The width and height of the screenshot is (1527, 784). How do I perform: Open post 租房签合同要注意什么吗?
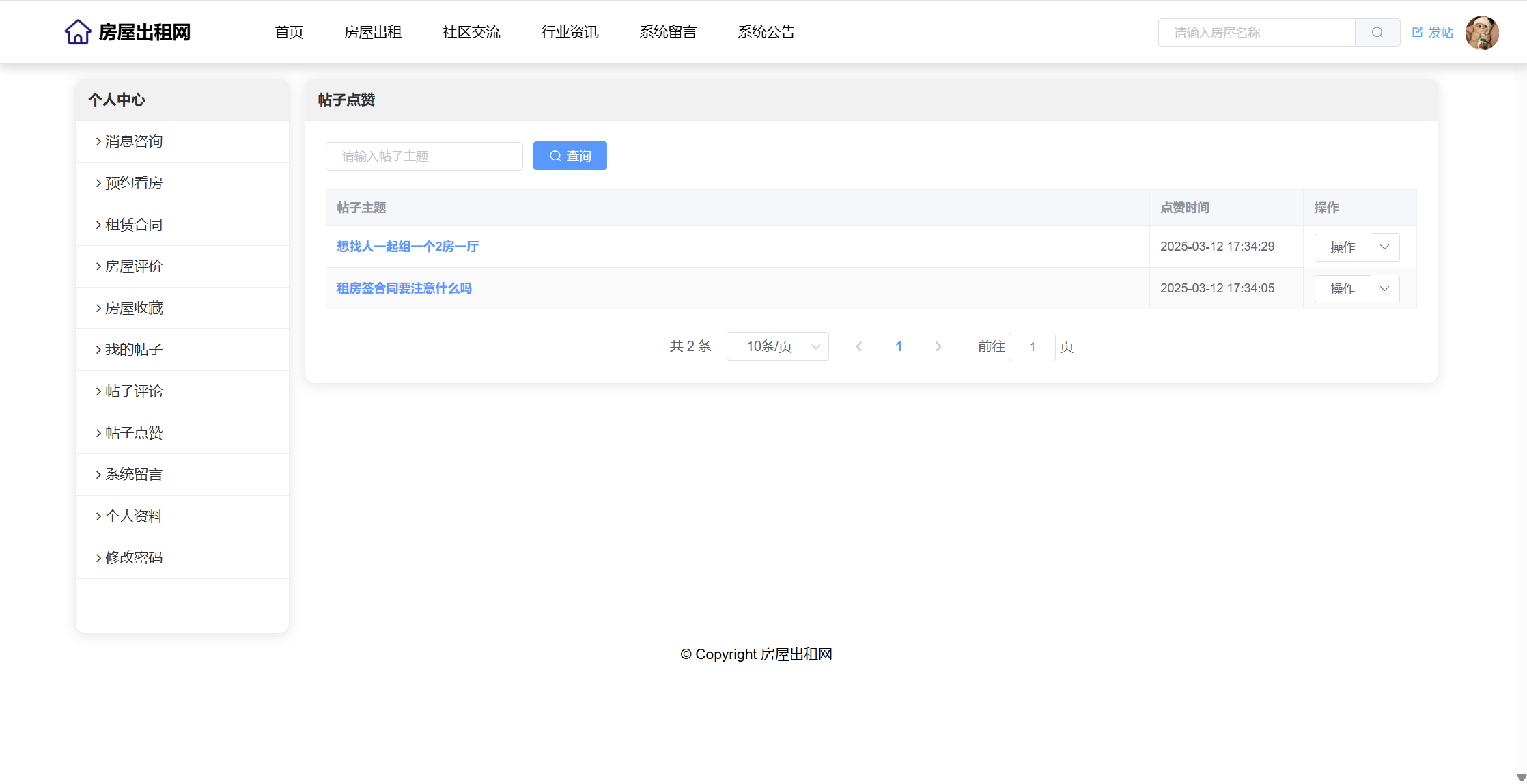(x=404, y=288)
